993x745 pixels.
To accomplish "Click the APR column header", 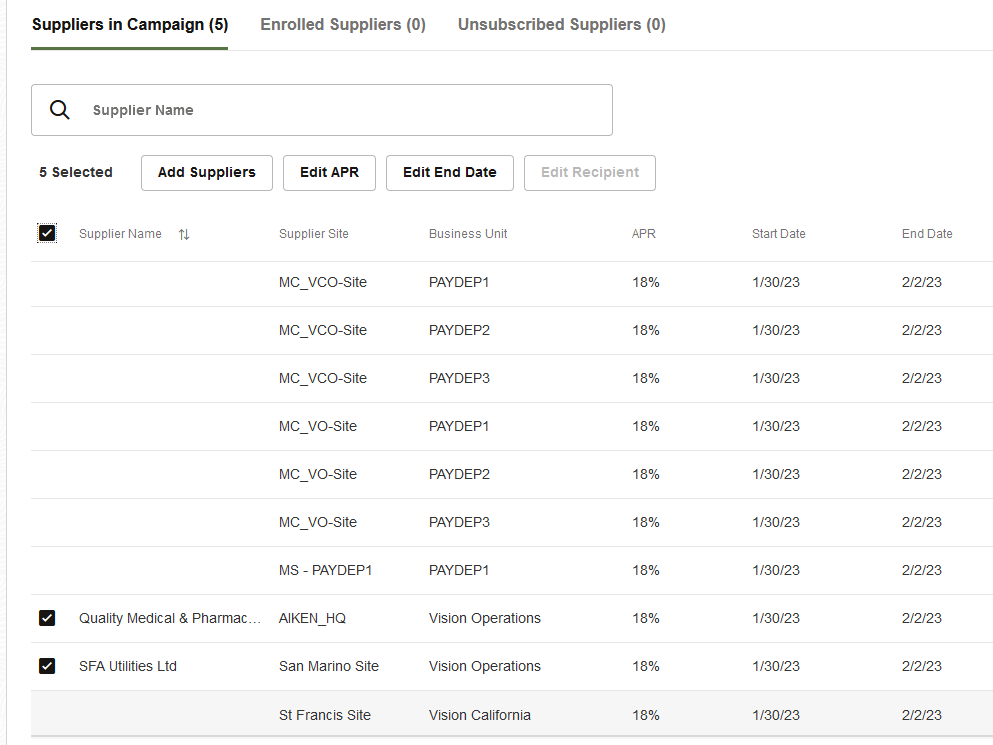I will click(x=644, y=234).
